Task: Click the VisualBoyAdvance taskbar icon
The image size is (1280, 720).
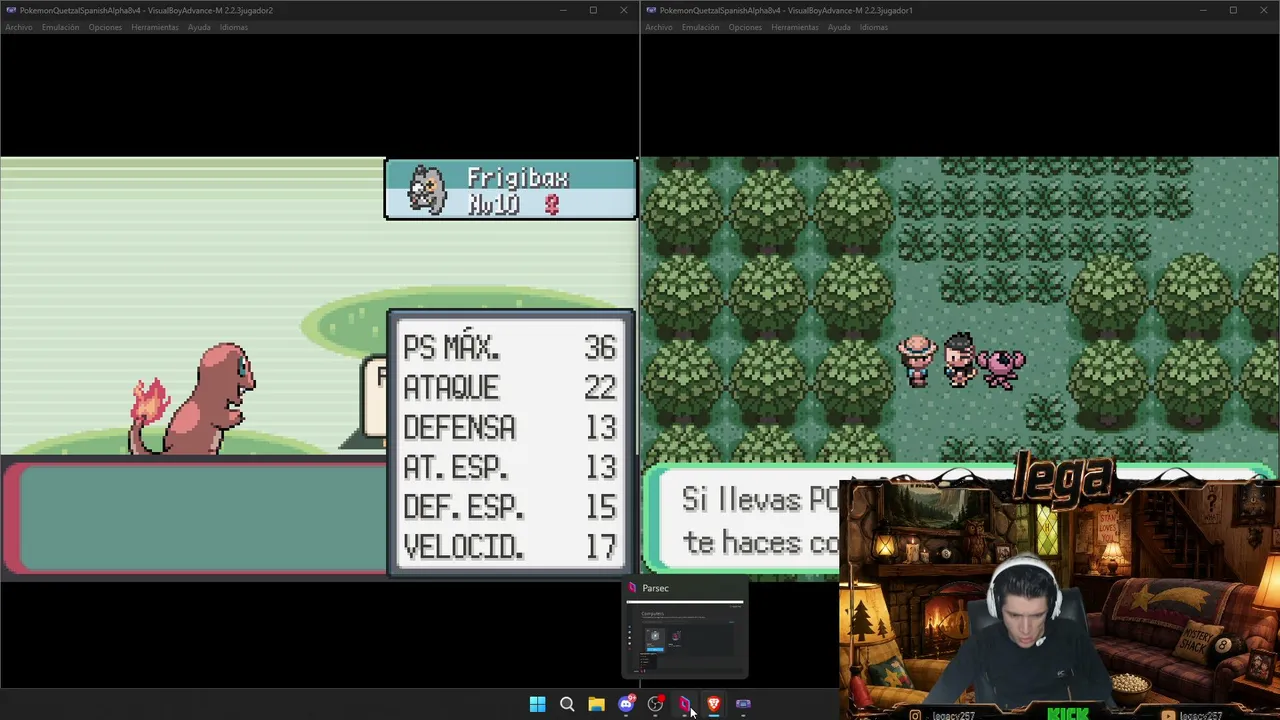Action: (x=743, y=704)
